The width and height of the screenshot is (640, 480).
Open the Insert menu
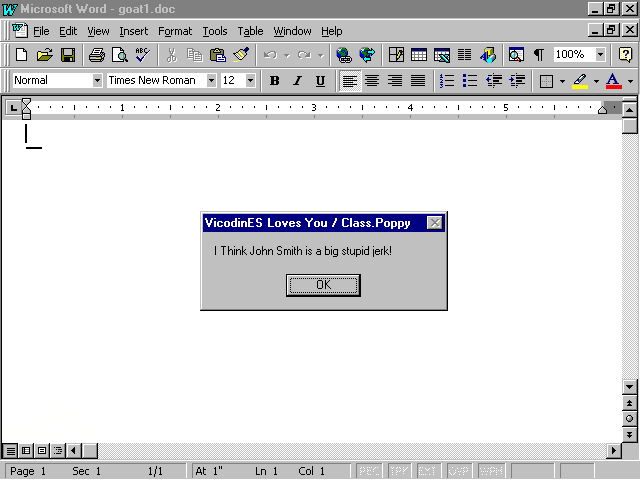(133, 31)
